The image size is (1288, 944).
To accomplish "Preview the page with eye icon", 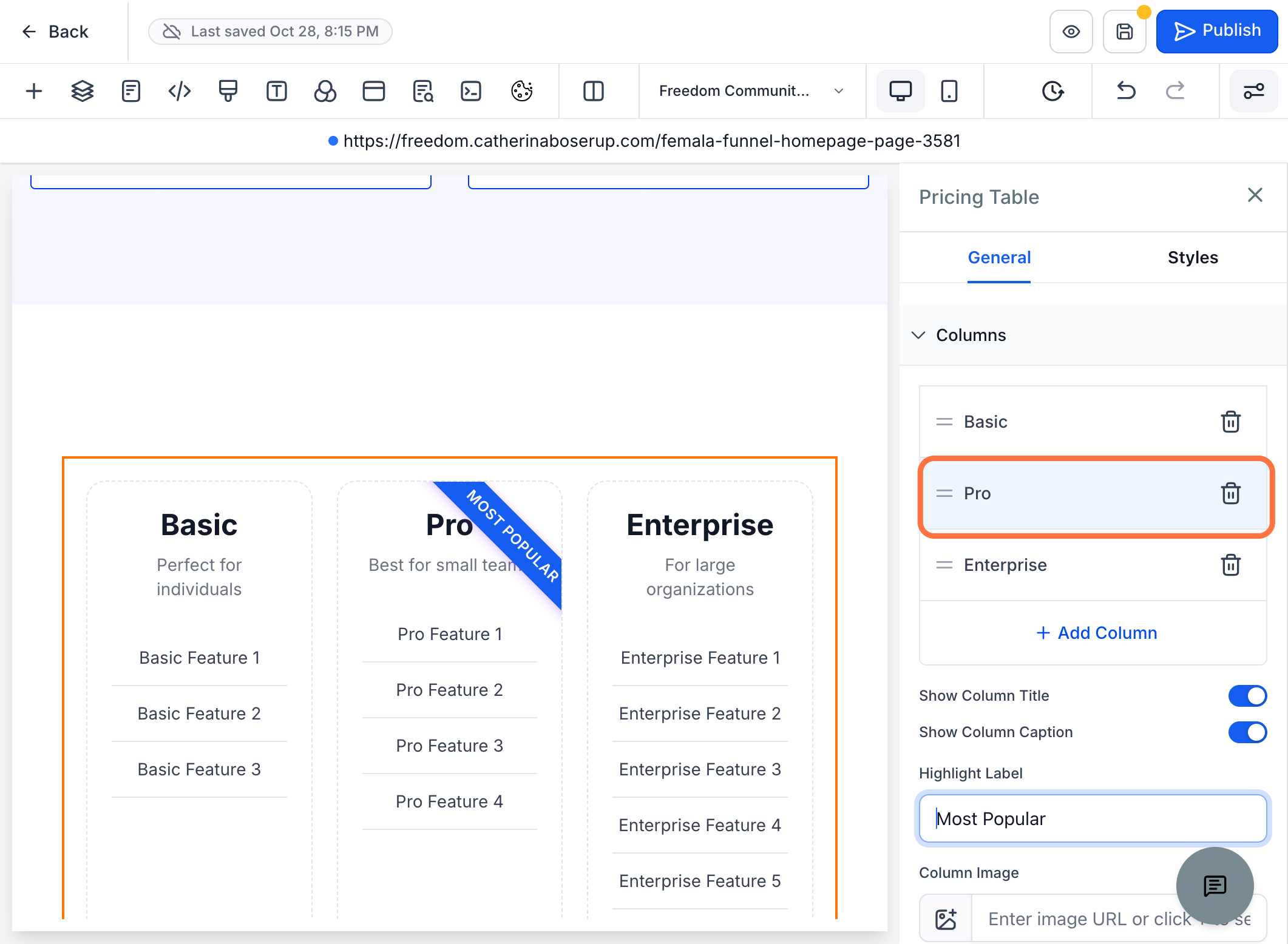I will pyautogui.click(x=1071, y=32).
